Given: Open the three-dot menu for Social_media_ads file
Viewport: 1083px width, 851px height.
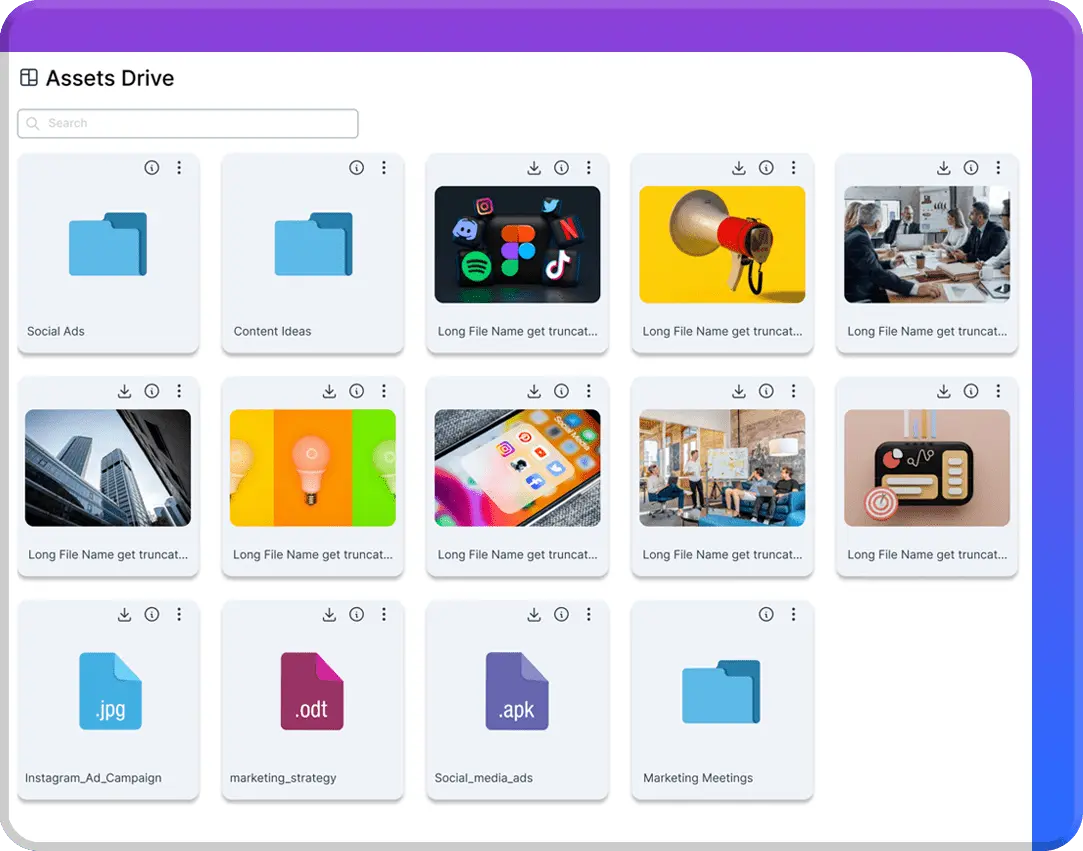Looking at the screenshot, I should (589, 614).
